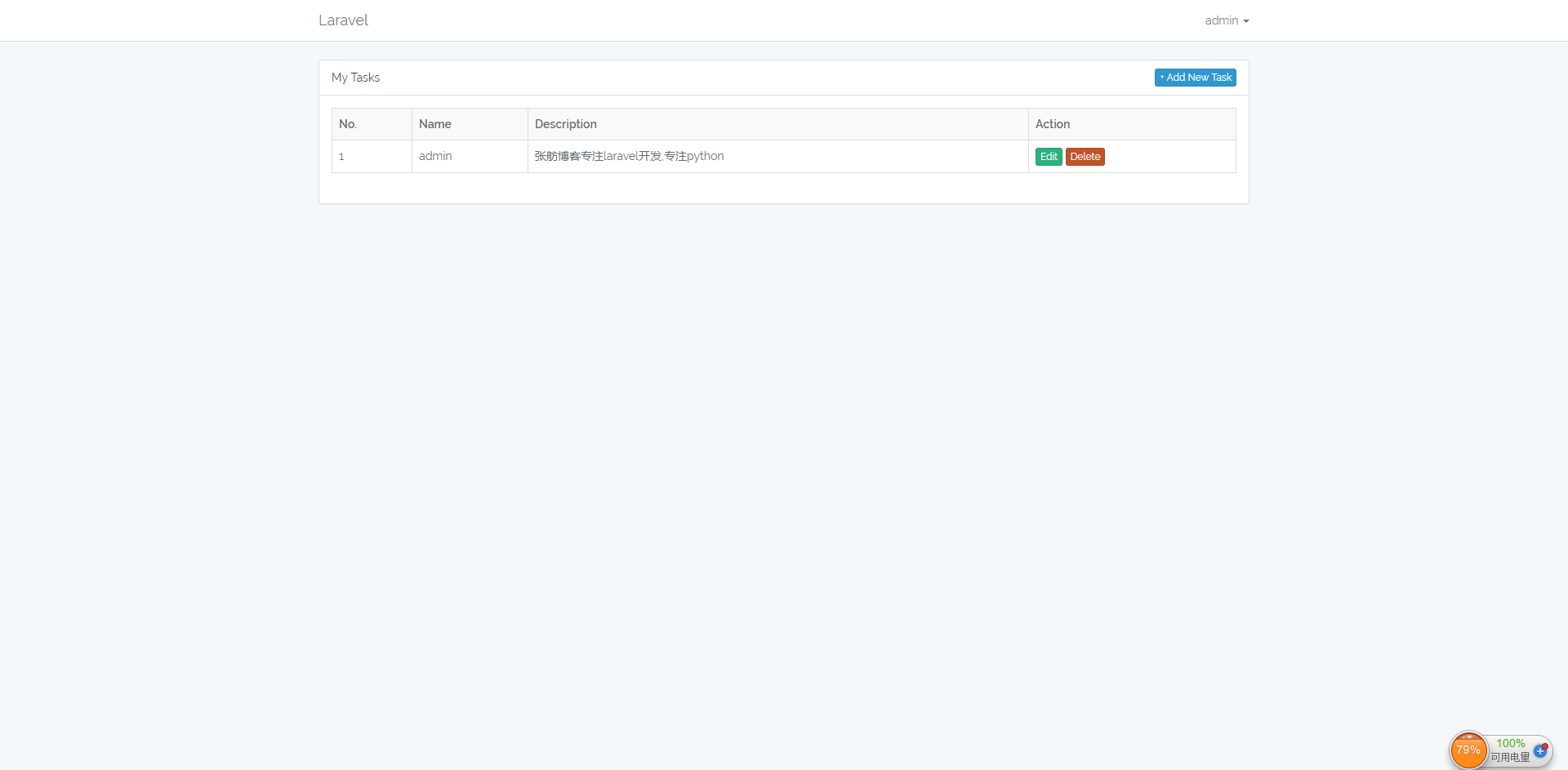This screenshot has height=770, width=1568.
Task: Delete the admin task
Action: [x=1085, y=157]
